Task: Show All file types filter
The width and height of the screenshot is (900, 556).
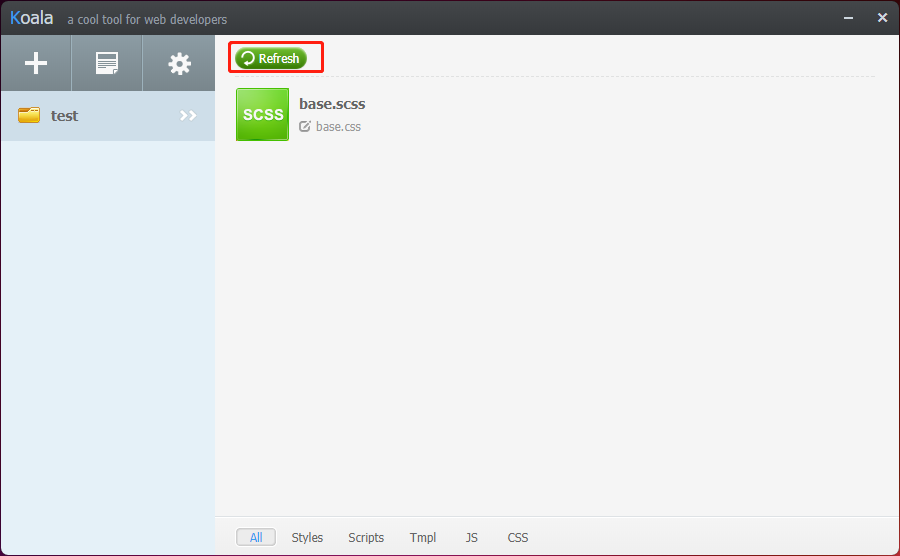Action: coord(256,537)
